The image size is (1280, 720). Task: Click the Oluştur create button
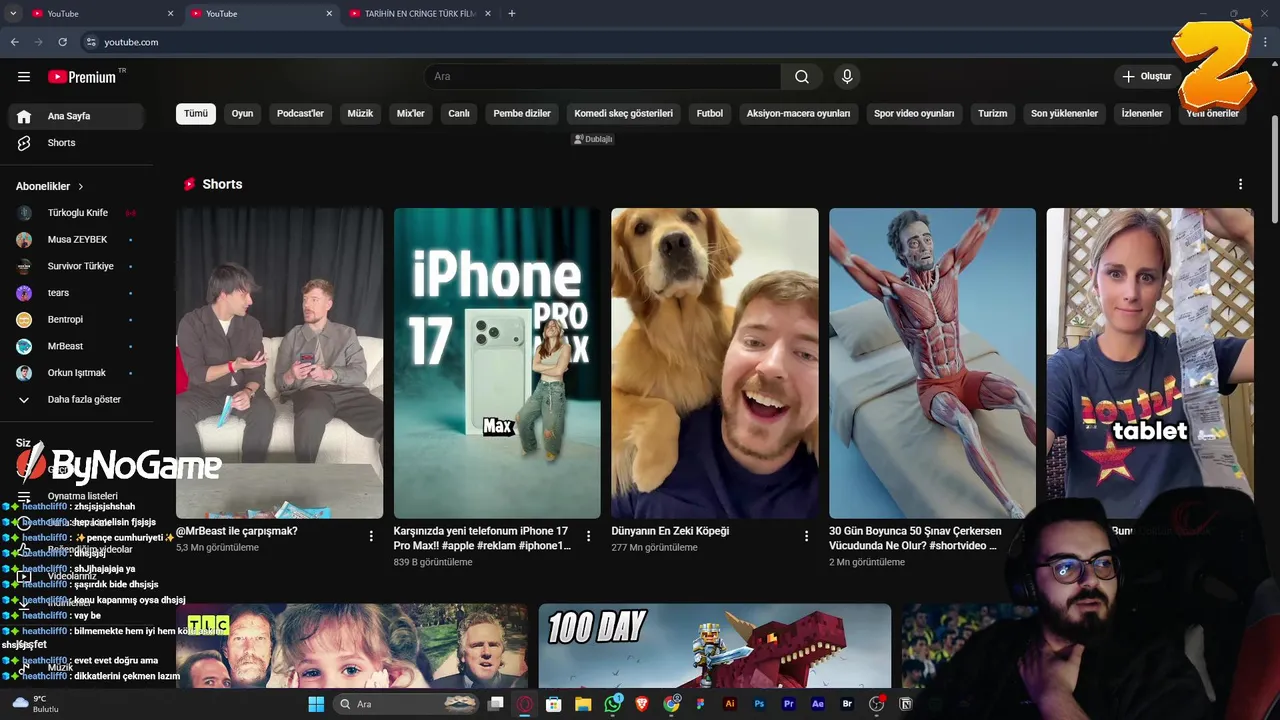(1147, 77)
